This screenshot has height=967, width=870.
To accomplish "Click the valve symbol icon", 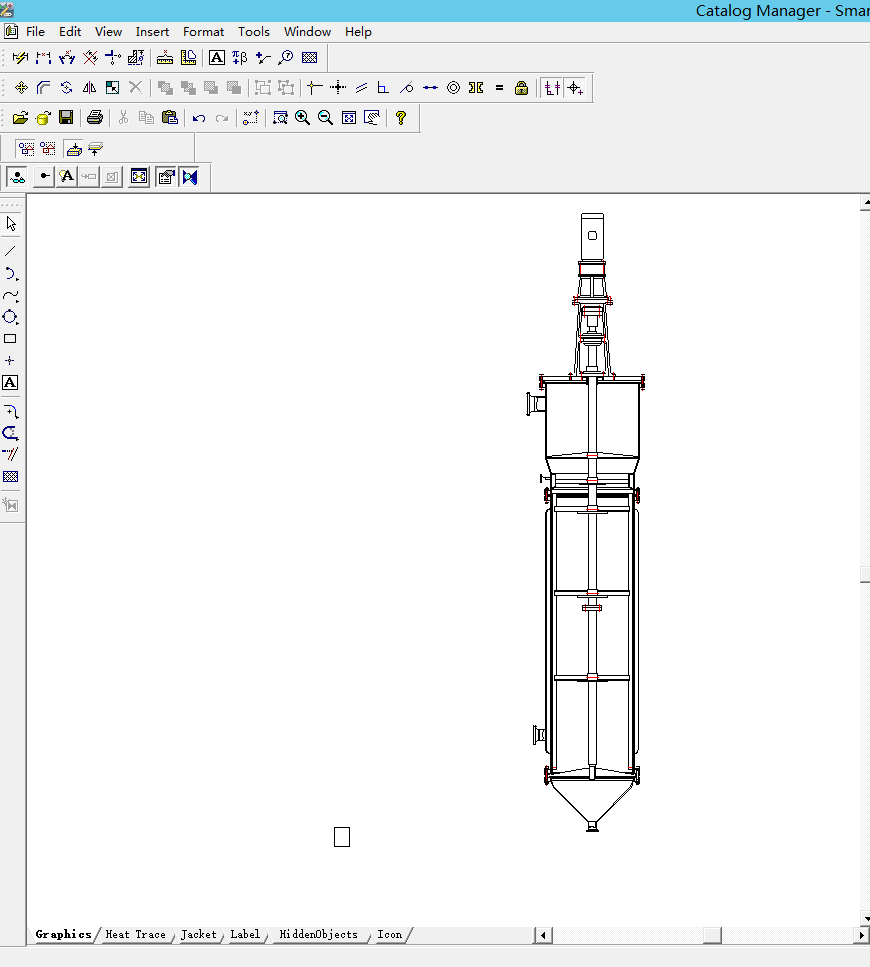I will pos(190,177).
